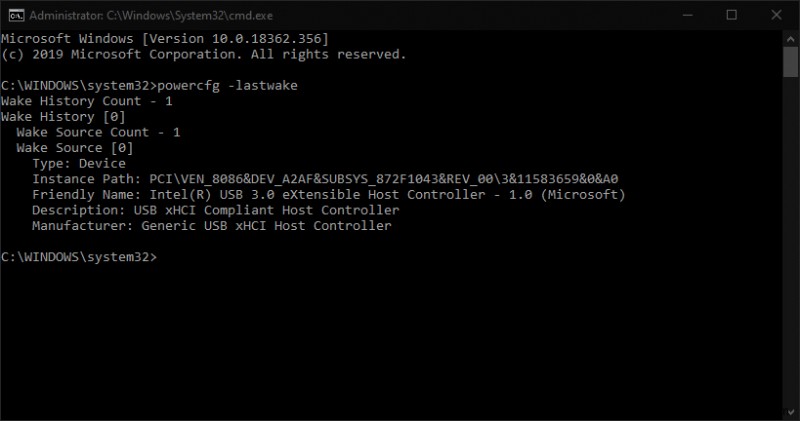
Task: Click the Wake History Count line
Action: click(x=87, y=101)
